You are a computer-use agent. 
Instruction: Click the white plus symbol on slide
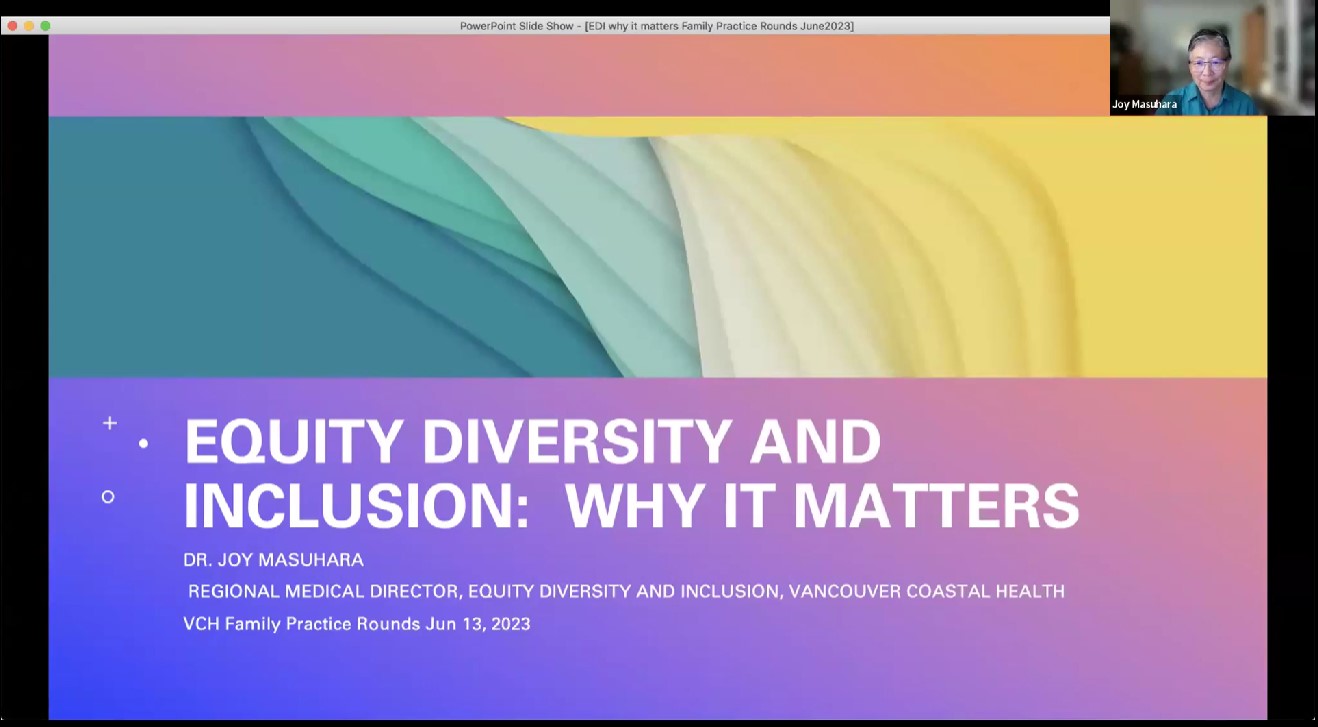[x=110, y=423]
